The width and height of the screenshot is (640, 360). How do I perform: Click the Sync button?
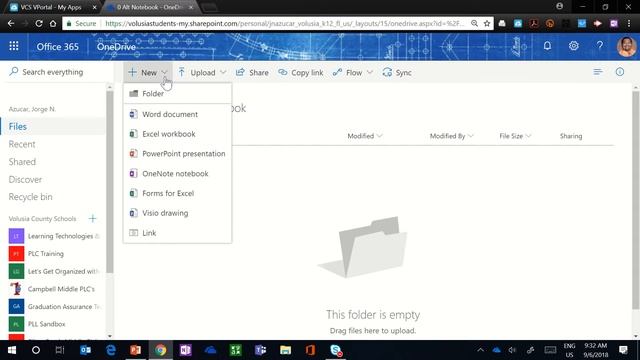(397, 72)
